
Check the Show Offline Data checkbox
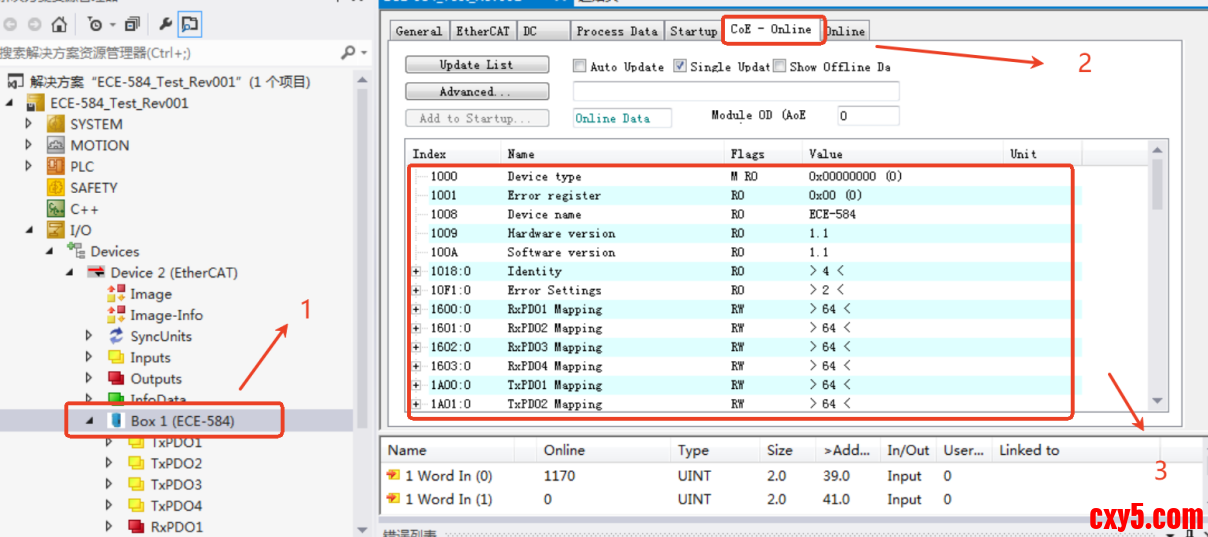779,66
